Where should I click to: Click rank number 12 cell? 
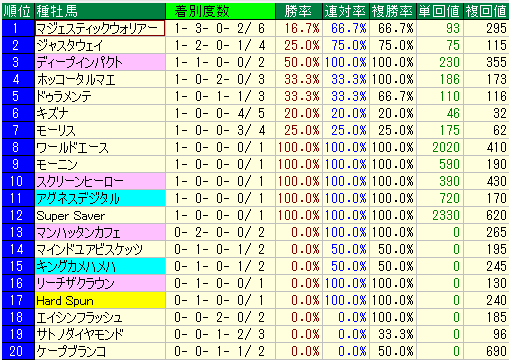coord(18,215)
